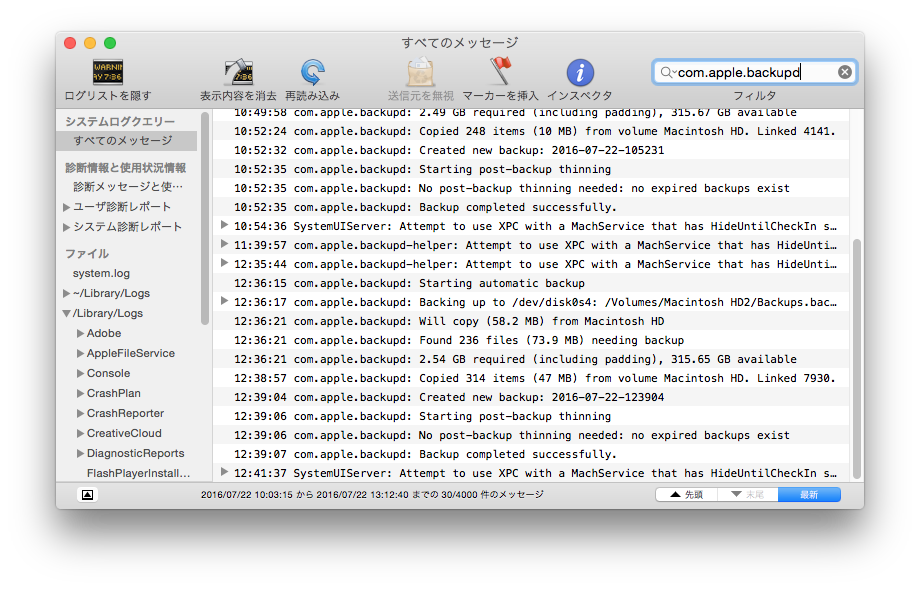
Task: Select 10:52:35 Backup completed successfully row
Action: [531, 207]
